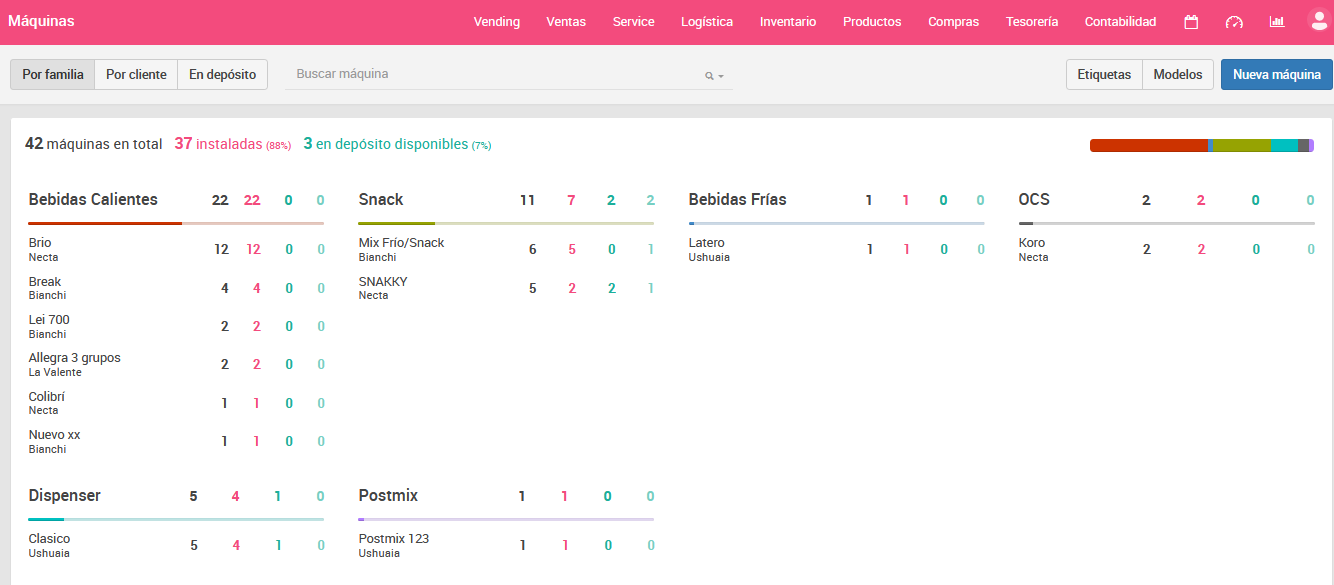Open the bar chart reports icon

[1277, 22]
